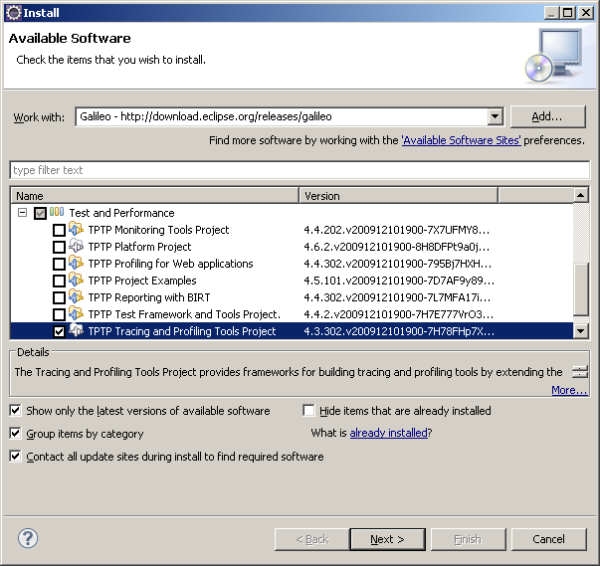
Task: Click the Test and Performance category icon
Action: [57, 212]
